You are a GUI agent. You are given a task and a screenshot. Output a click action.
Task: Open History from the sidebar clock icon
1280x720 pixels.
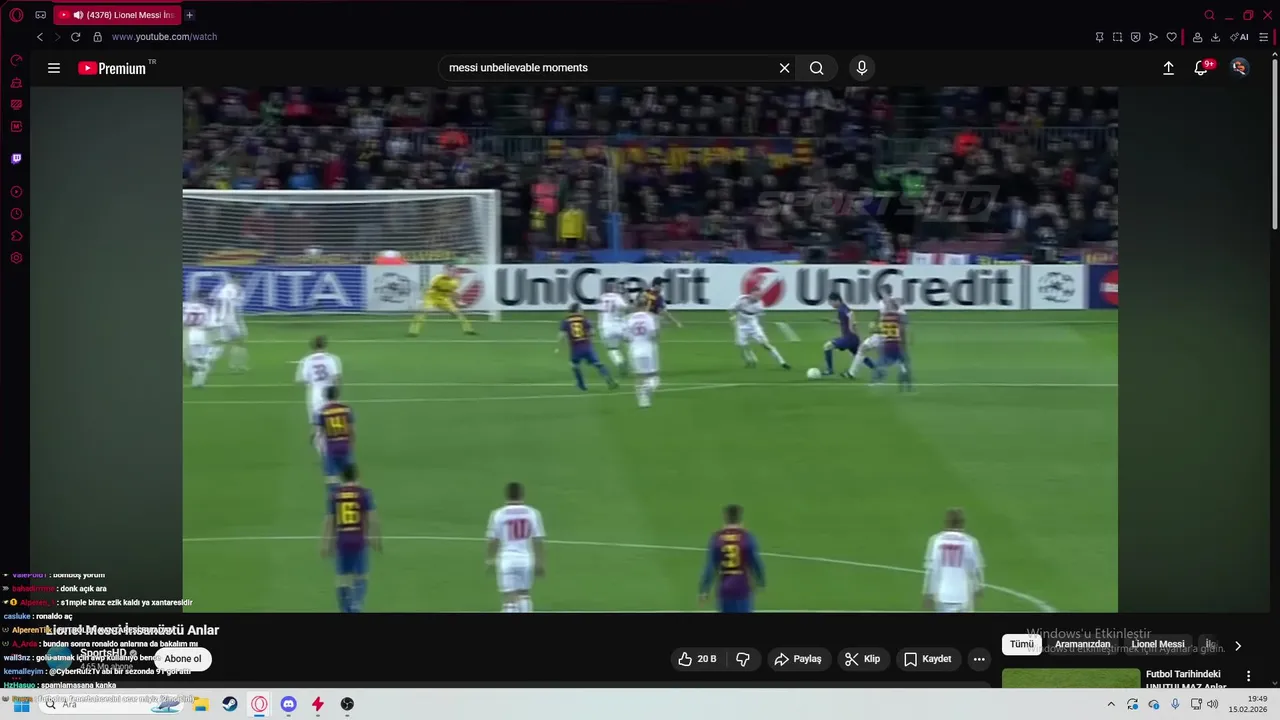coord(16,214)
